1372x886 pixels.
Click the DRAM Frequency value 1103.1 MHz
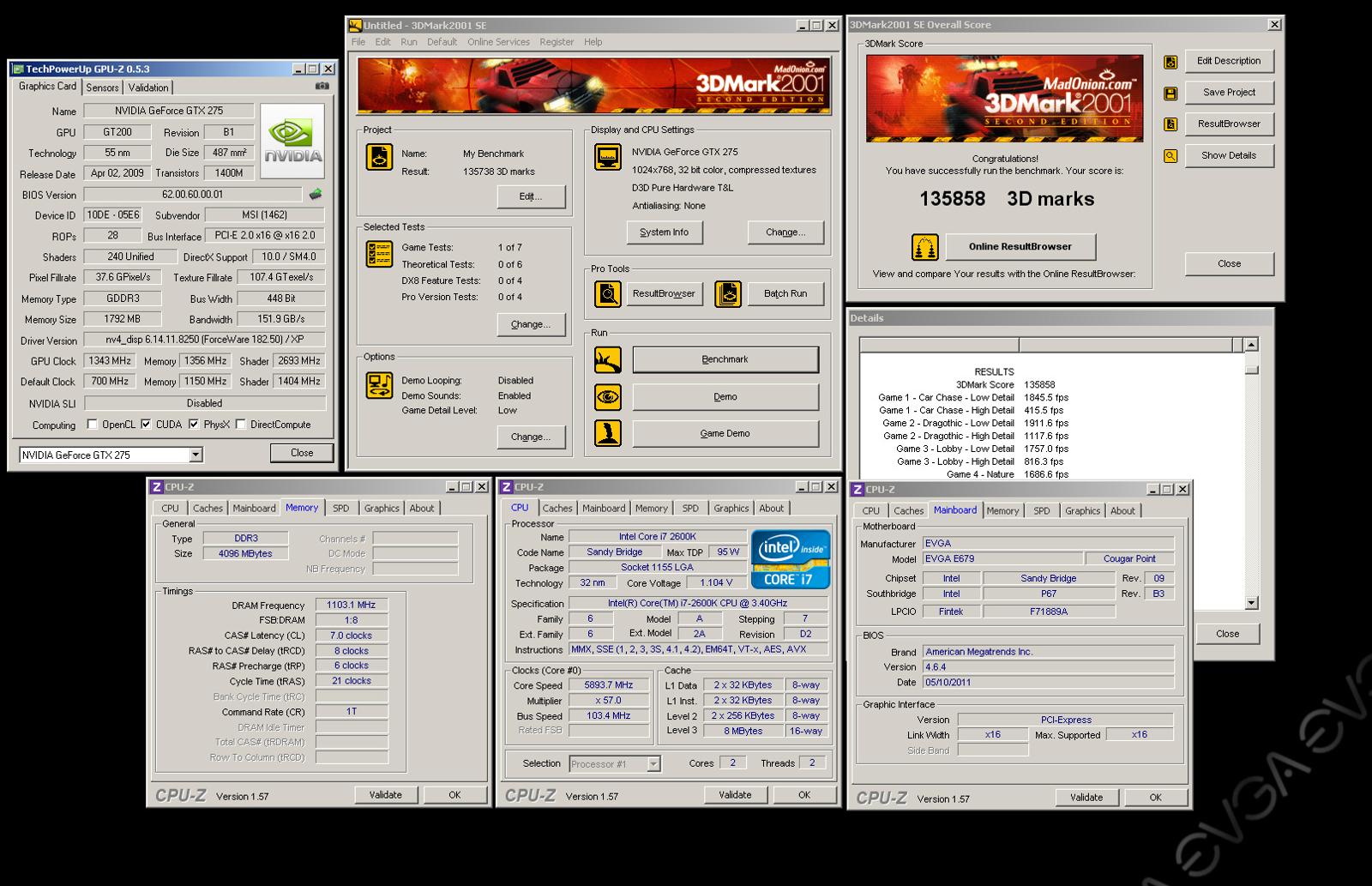click(x=352, y=606)
